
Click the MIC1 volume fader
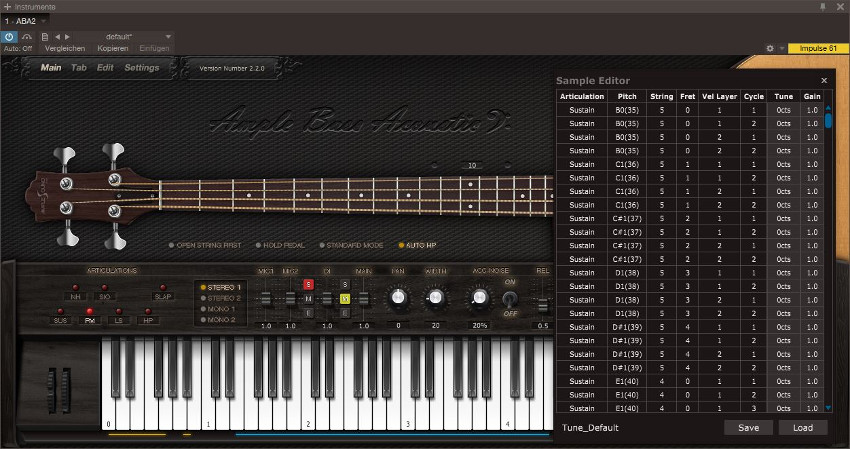[266, 299]
